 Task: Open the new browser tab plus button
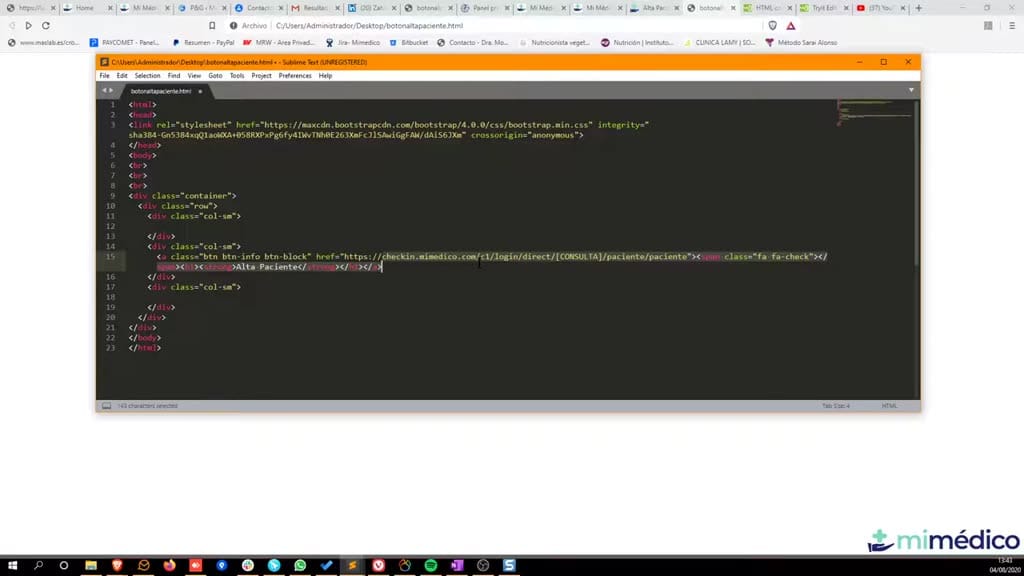[919, 8]
